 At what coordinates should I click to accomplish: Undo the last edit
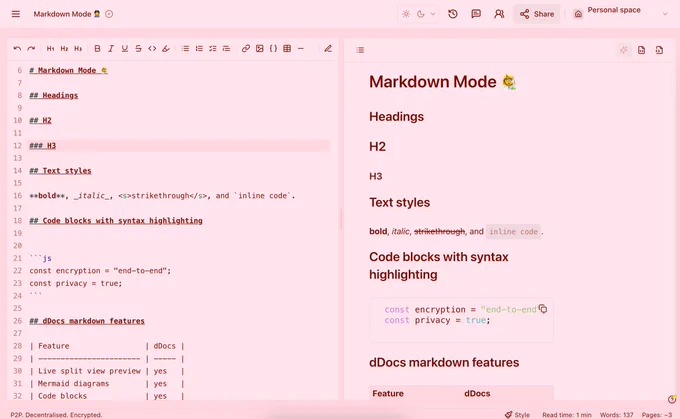(17, 49)
